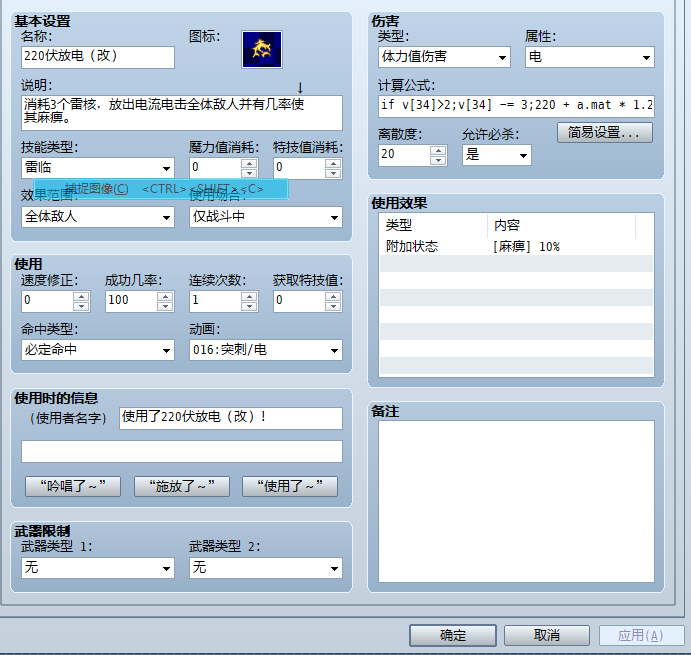Increase 连续次数 with the up arrow
691x655 pixels.
pos(249,296)
